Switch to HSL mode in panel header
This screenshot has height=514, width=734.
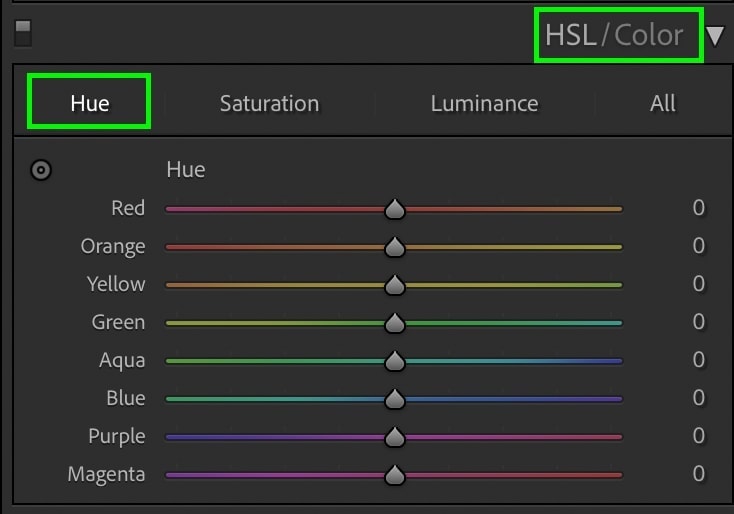point(571,35)
